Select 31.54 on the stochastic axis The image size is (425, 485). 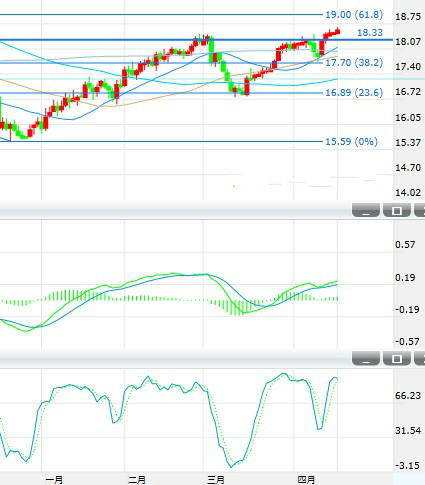pyautogui.click(x=408, y=430)
